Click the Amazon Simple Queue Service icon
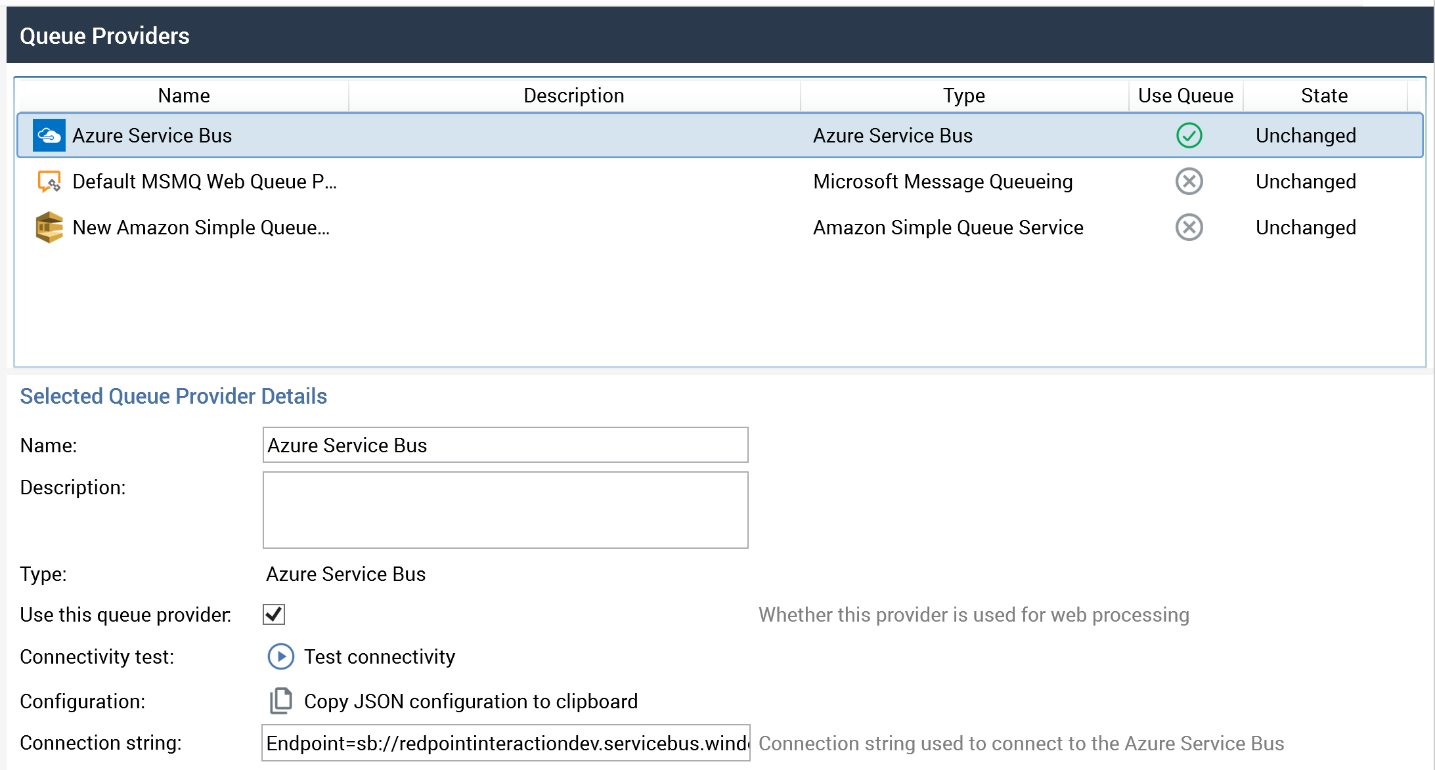The height and width of the screenshot is (770, 1435). tap(48, 228)
